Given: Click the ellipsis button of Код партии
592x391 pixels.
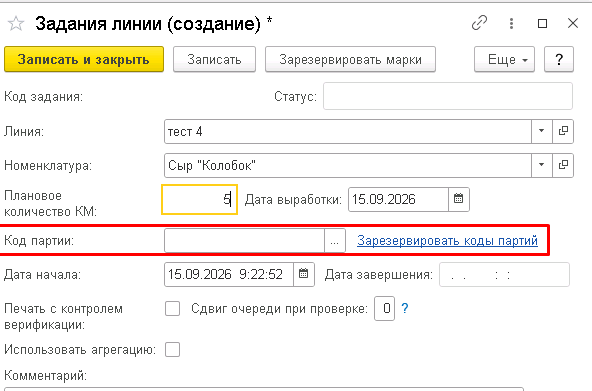Looking at the screenshot, I should 335,240.
